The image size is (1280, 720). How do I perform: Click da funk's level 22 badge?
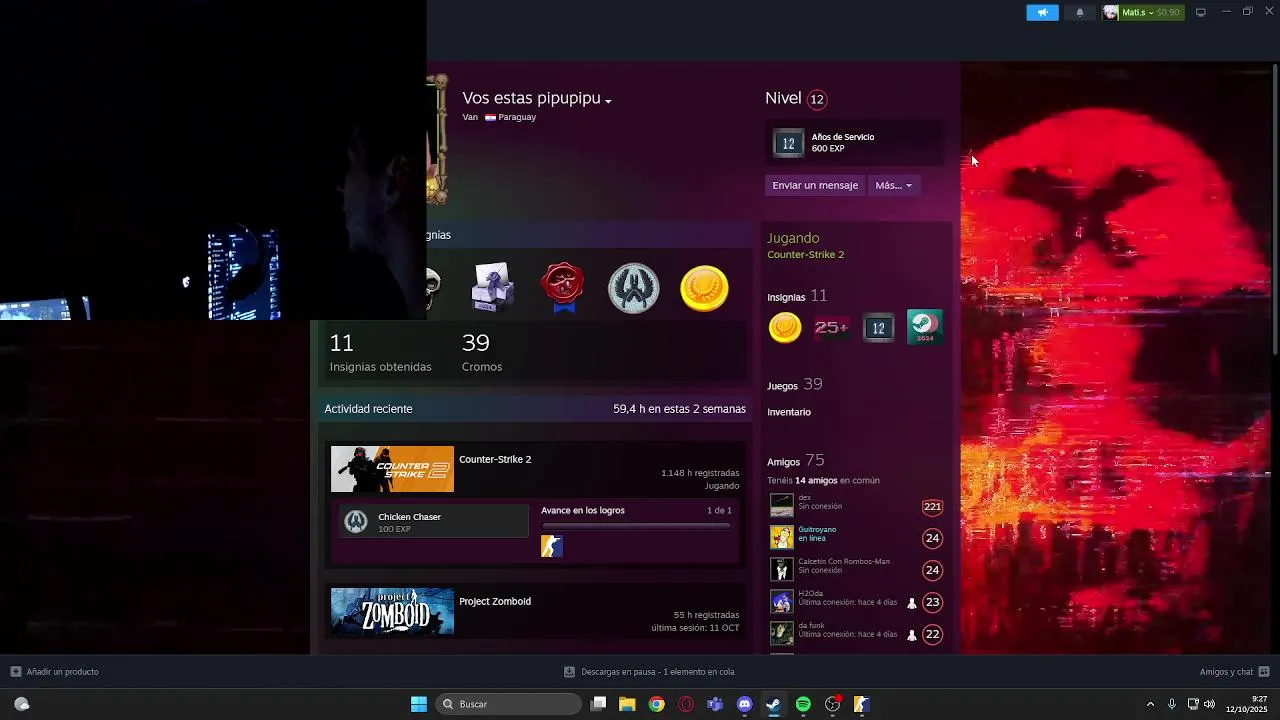(932, 634)
